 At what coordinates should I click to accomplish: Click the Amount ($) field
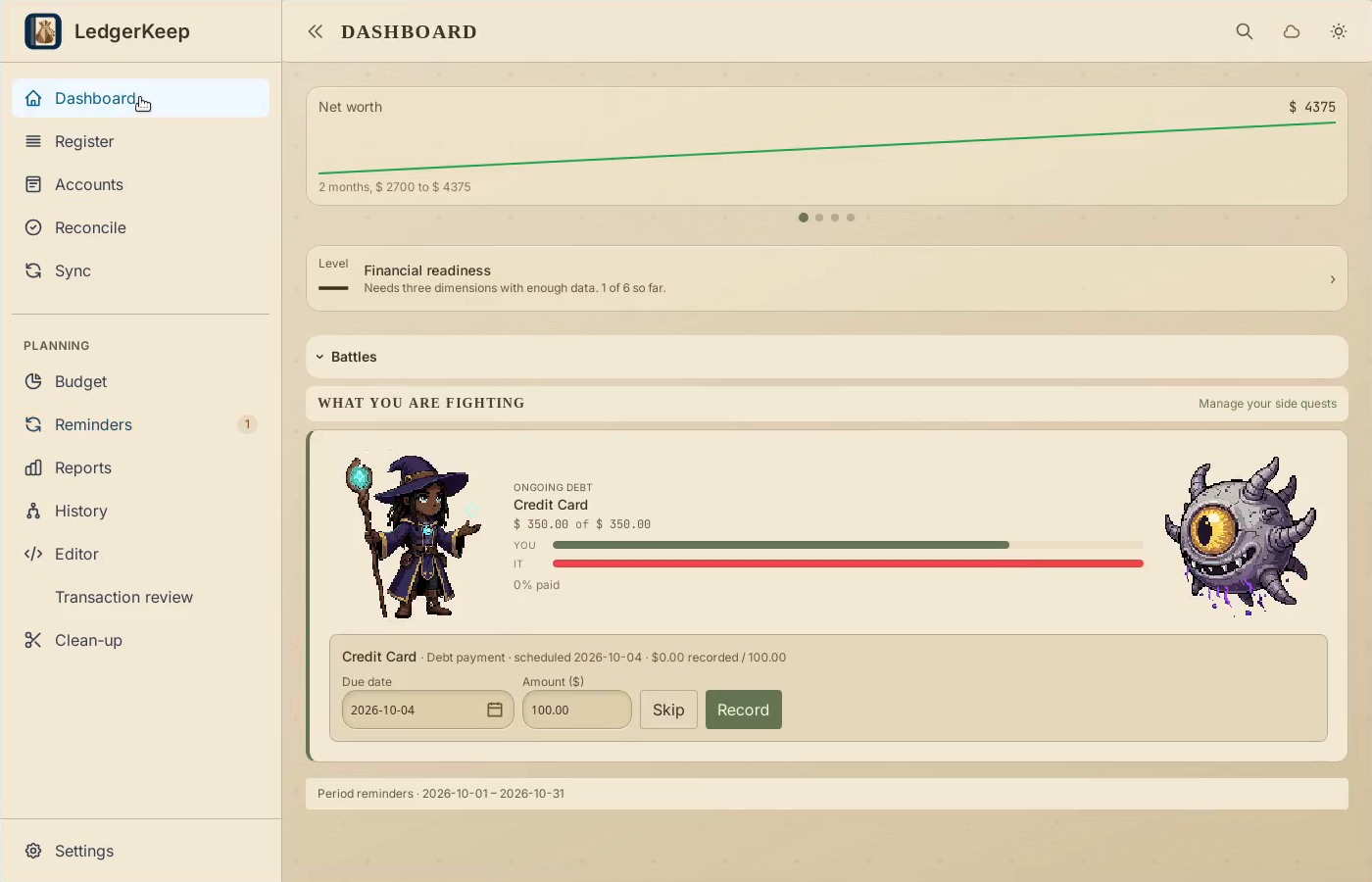click(x=577, y=710)
